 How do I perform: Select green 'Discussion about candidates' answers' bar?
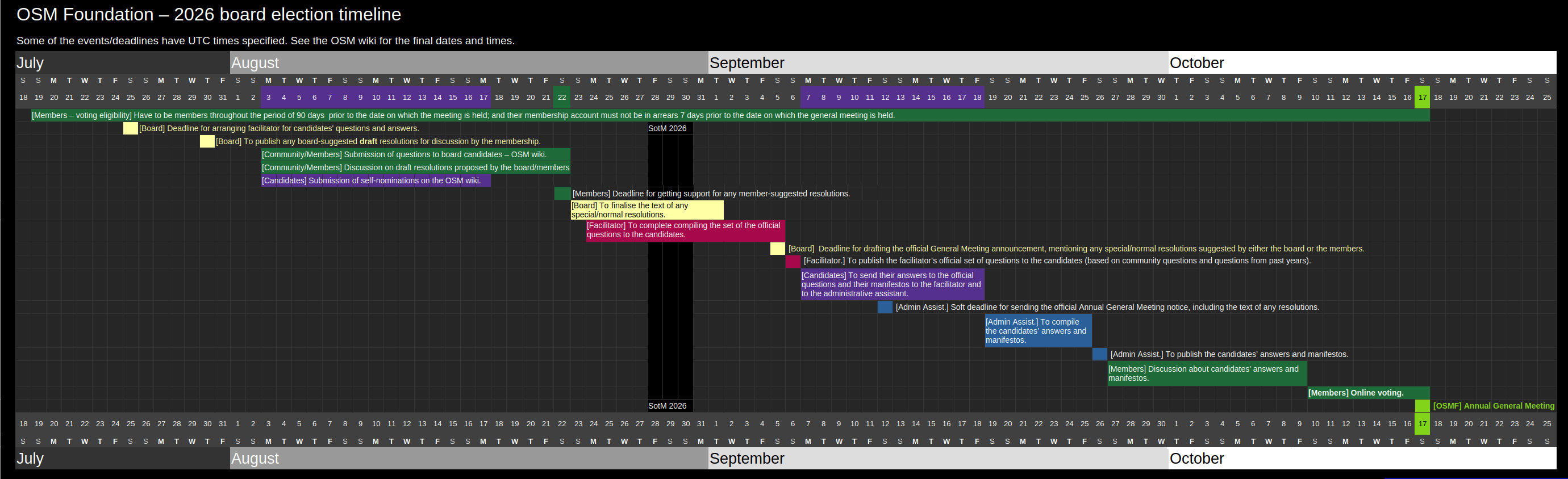pos(1207,374)
